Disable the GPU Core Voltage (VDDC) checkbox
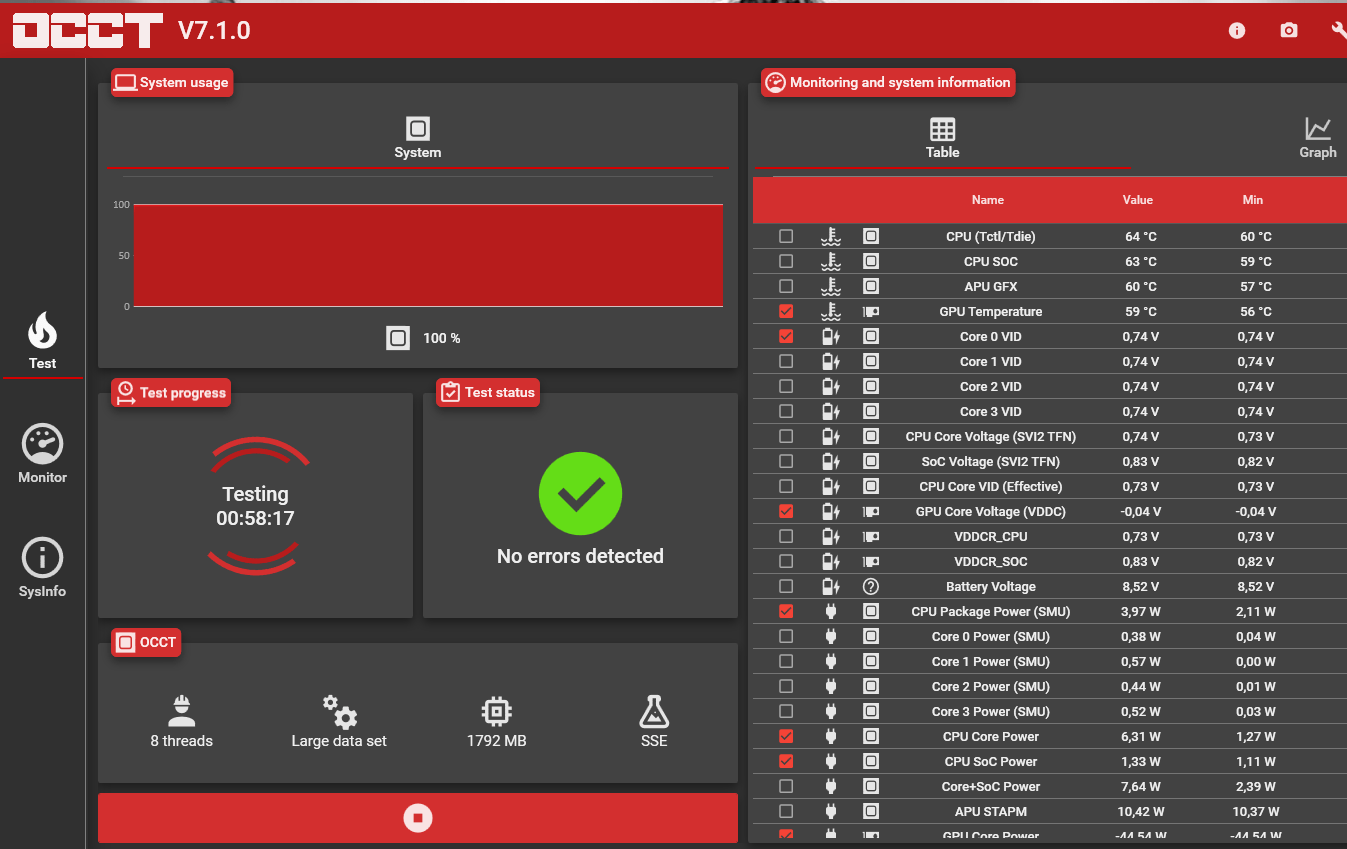The height and width of the screenshot is (849, 1347). 786,511
